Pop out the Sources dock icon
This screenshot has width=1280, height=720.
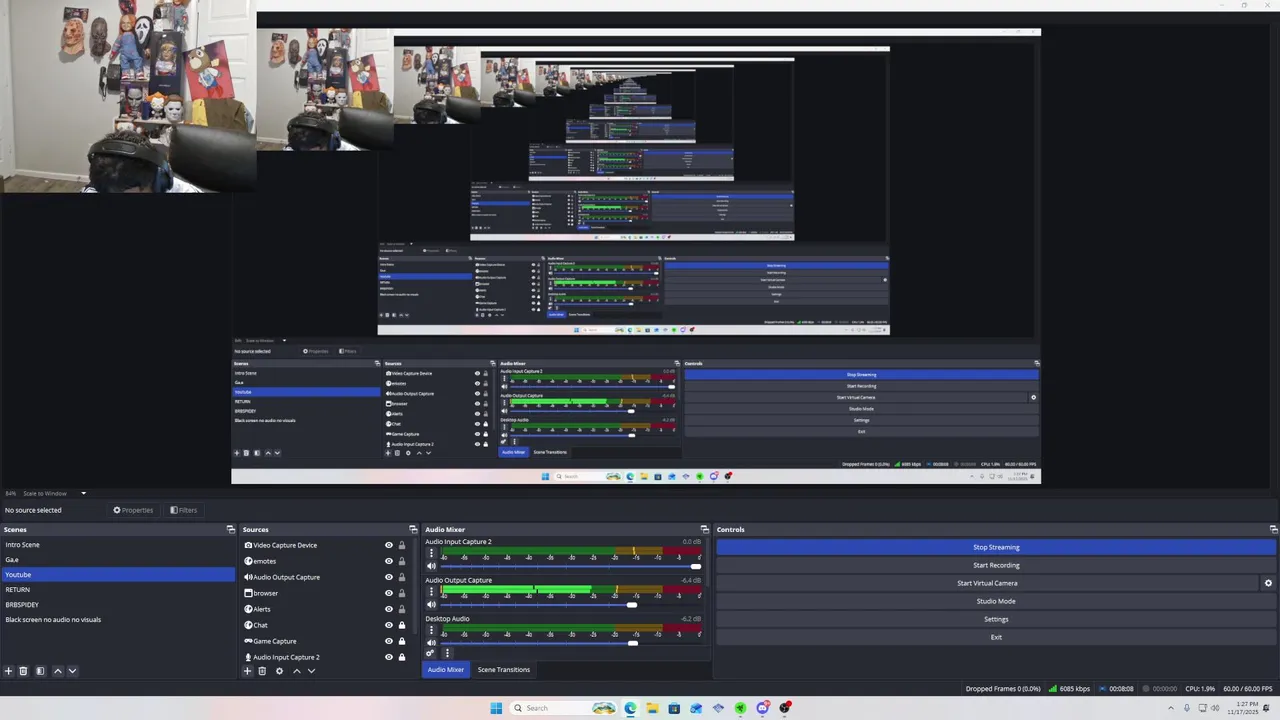pyautogui.click(x=413, y=530)
